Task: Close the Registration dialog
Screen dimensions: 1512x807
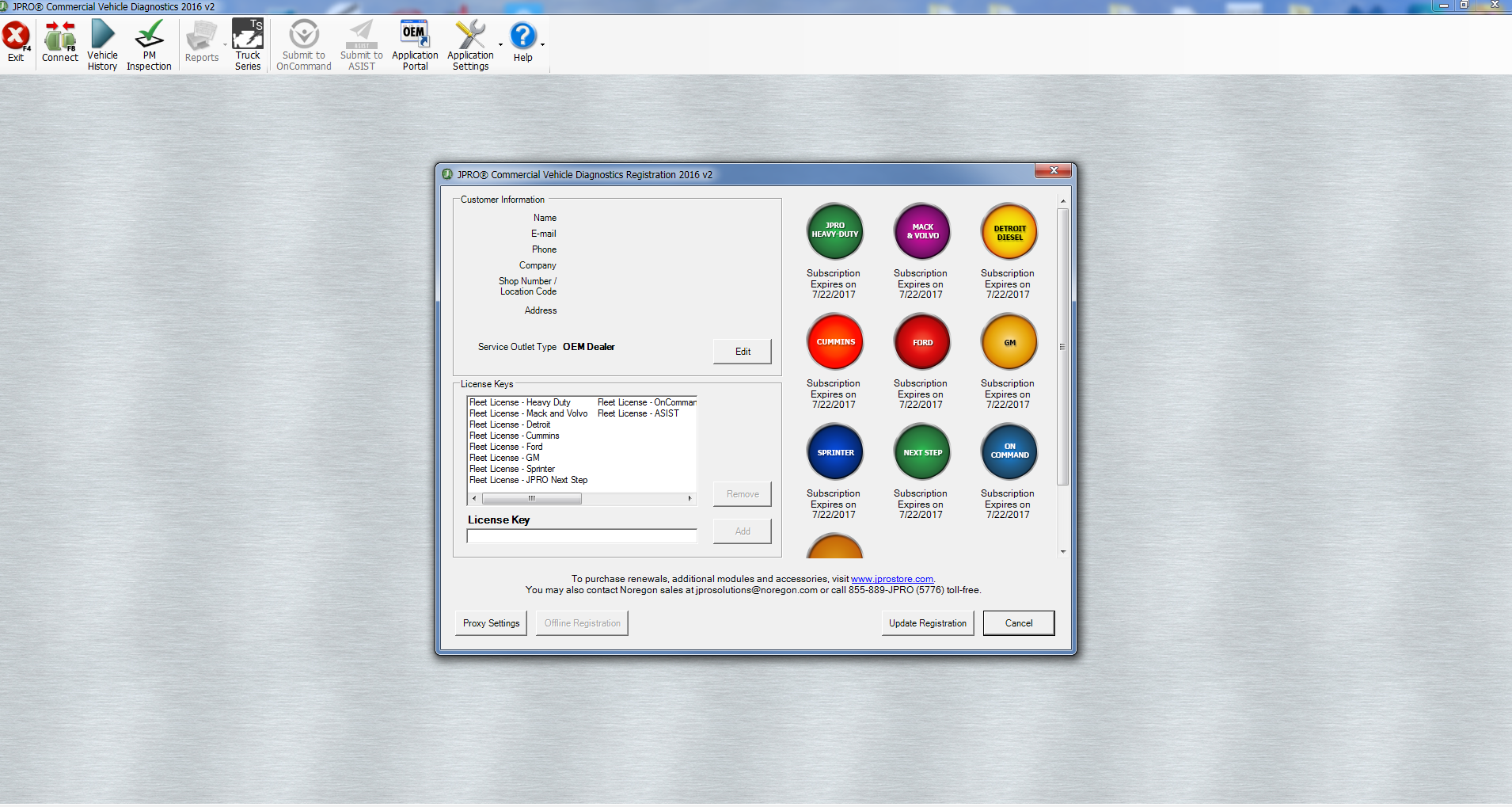Action: pos(1054,170)
